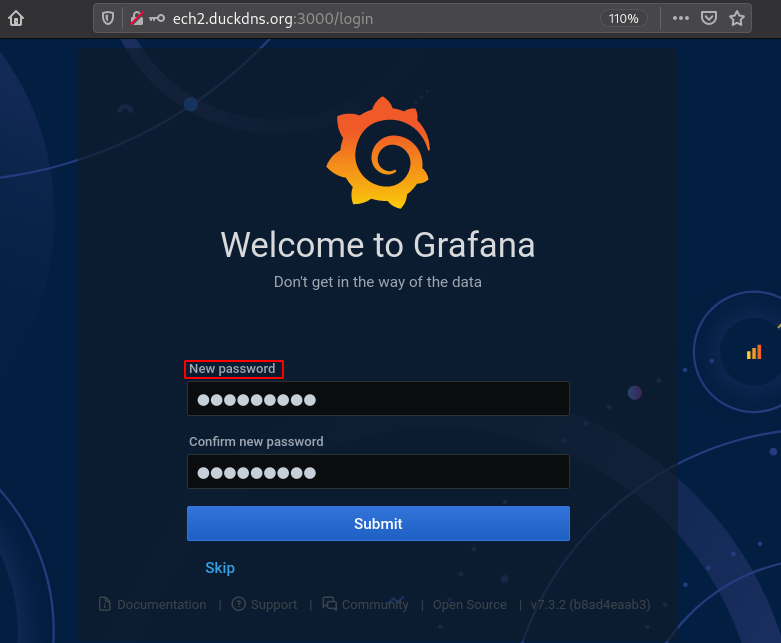Click the Welcome to Grafana heading

378,245
